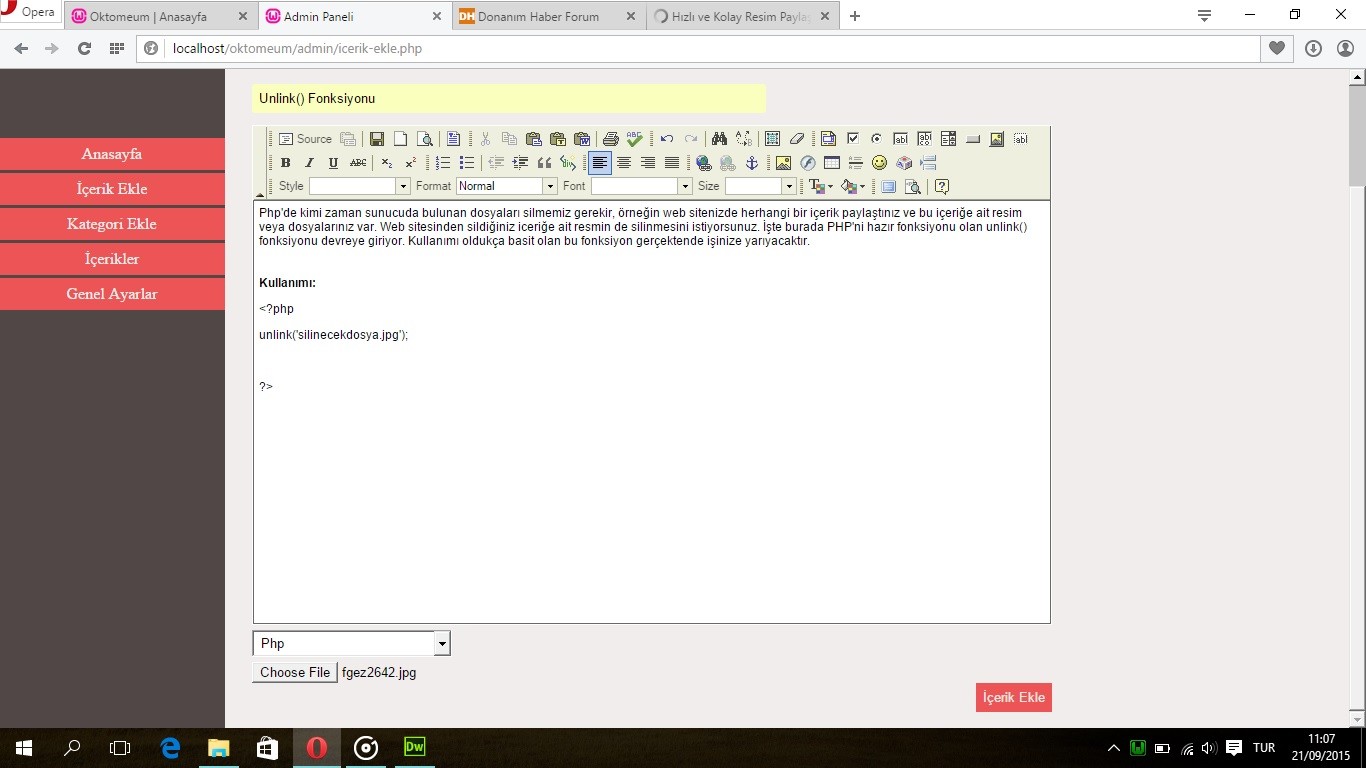Image resolution: width=1366 pixels, height=768 pixels.
Task: Click the title field Unlink() Fonksiyonu
Action: 509,98
